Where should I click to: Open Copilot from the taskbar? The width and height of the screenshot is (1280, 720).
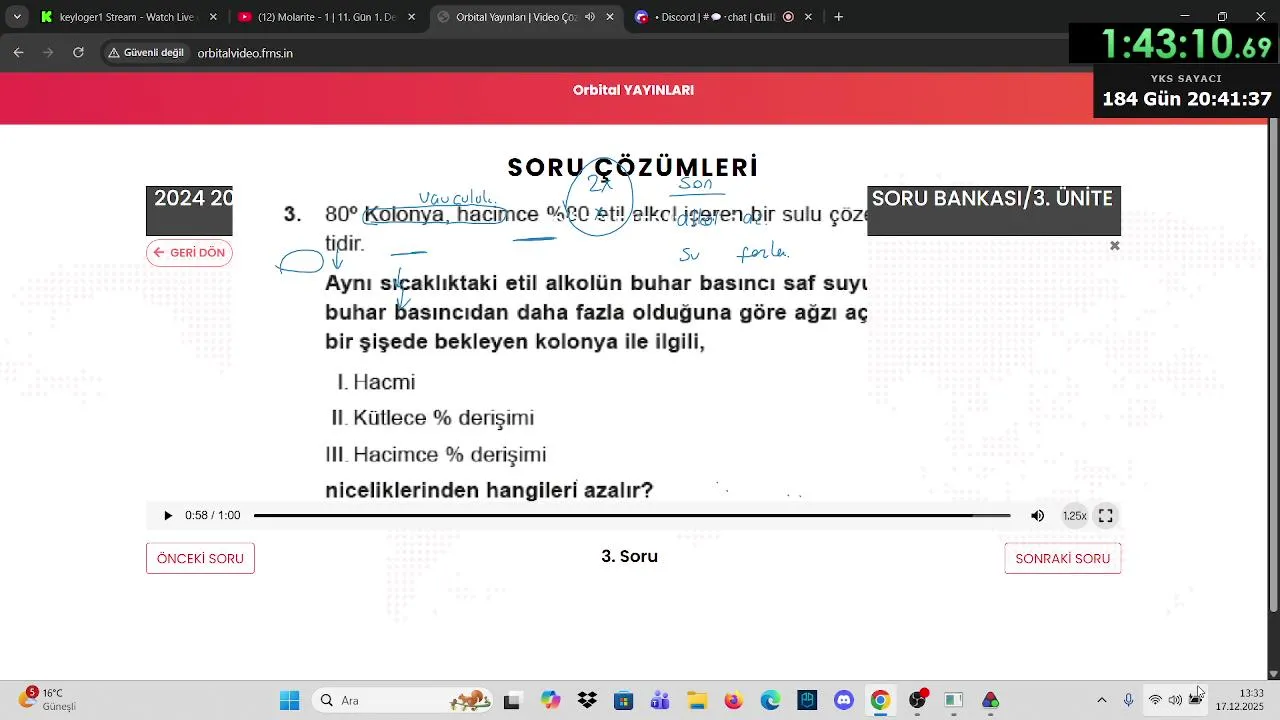(x=550, y=700)
